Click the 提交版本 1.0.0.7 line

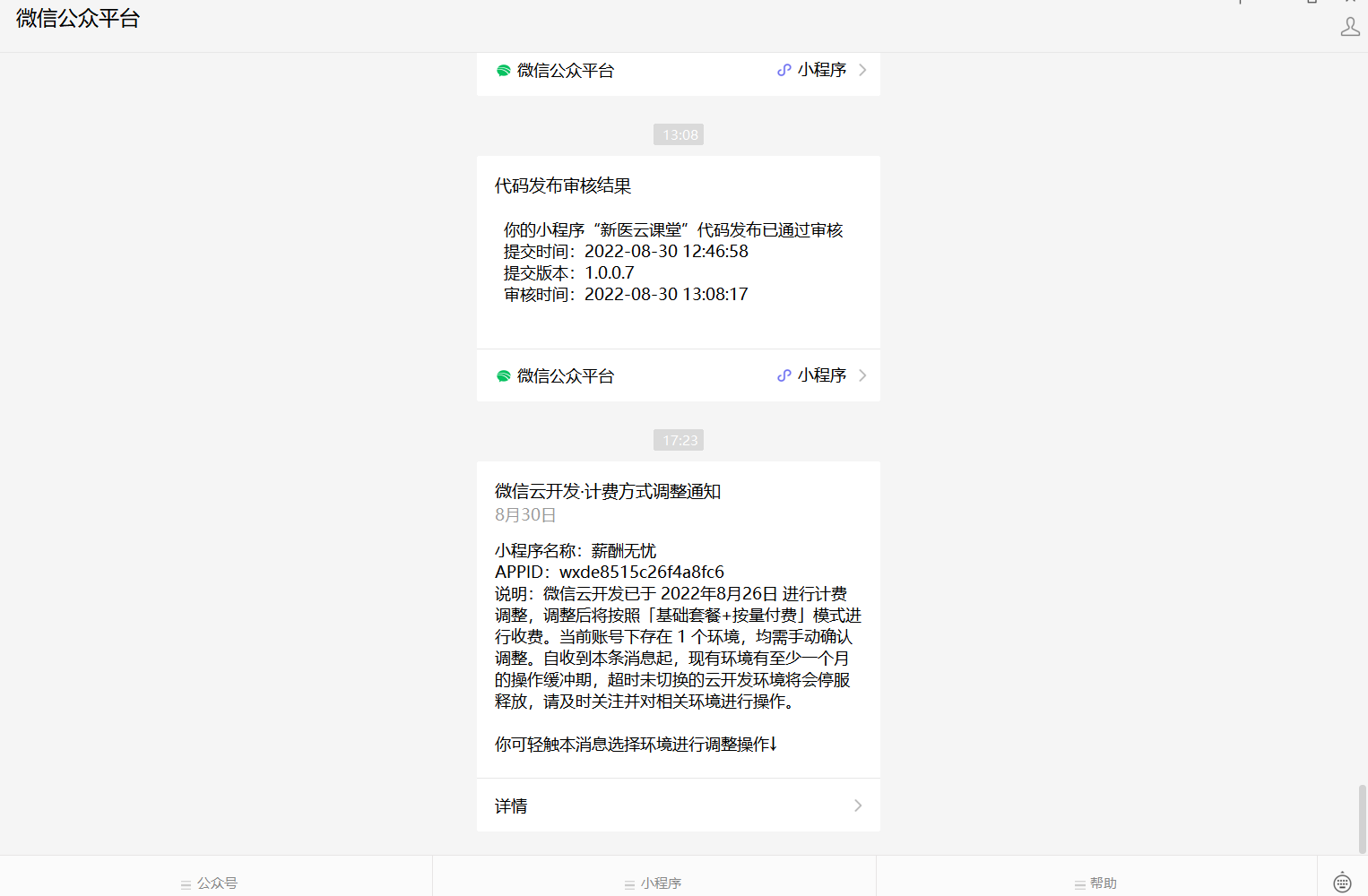pyautogui.click(x=568, y=272)
